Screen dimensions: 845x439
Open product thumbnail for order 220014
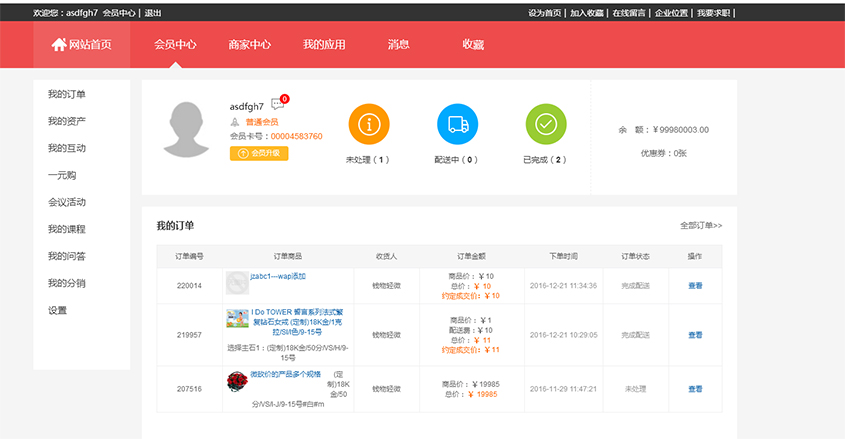[237, 283]
